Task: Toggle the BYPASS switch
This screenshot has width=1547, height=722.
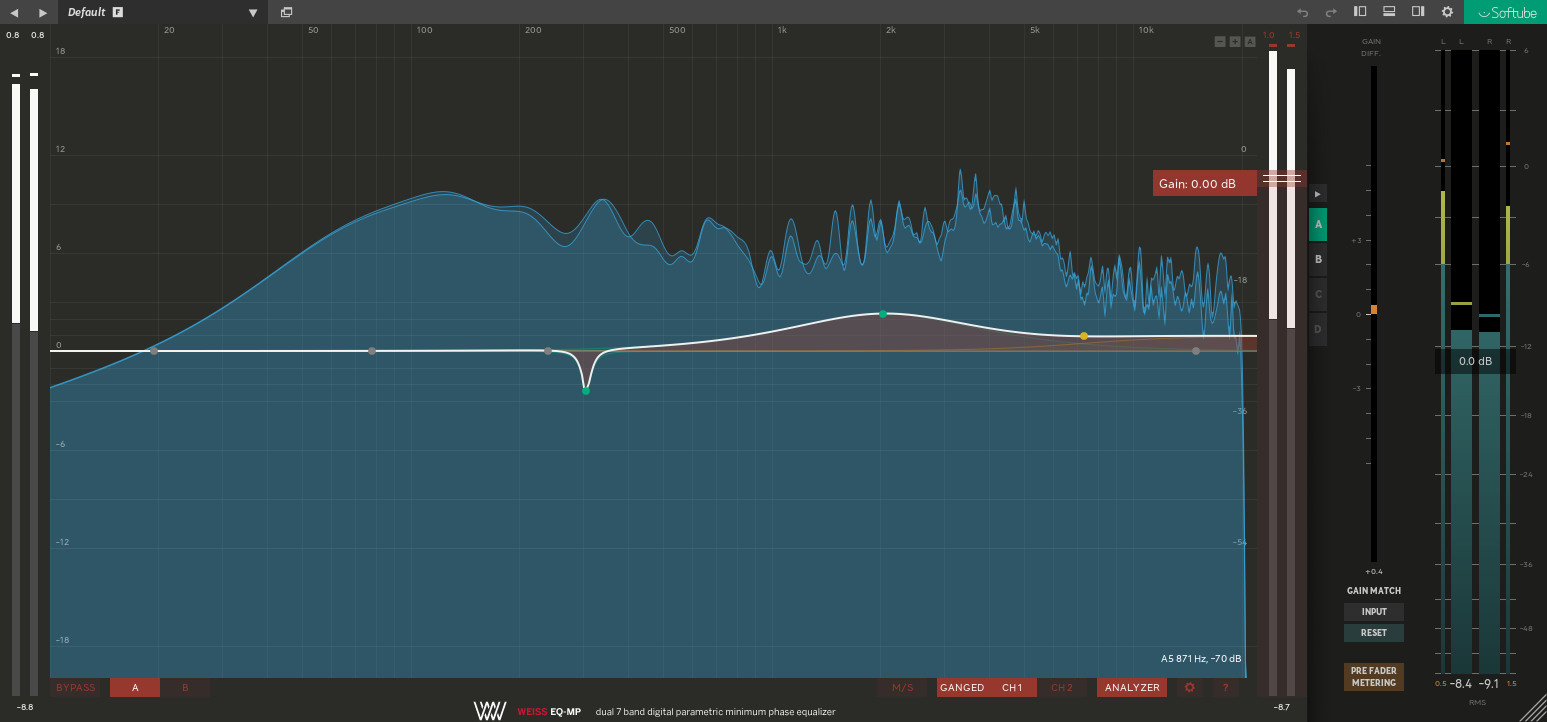Action: click(x=76, y=688)
